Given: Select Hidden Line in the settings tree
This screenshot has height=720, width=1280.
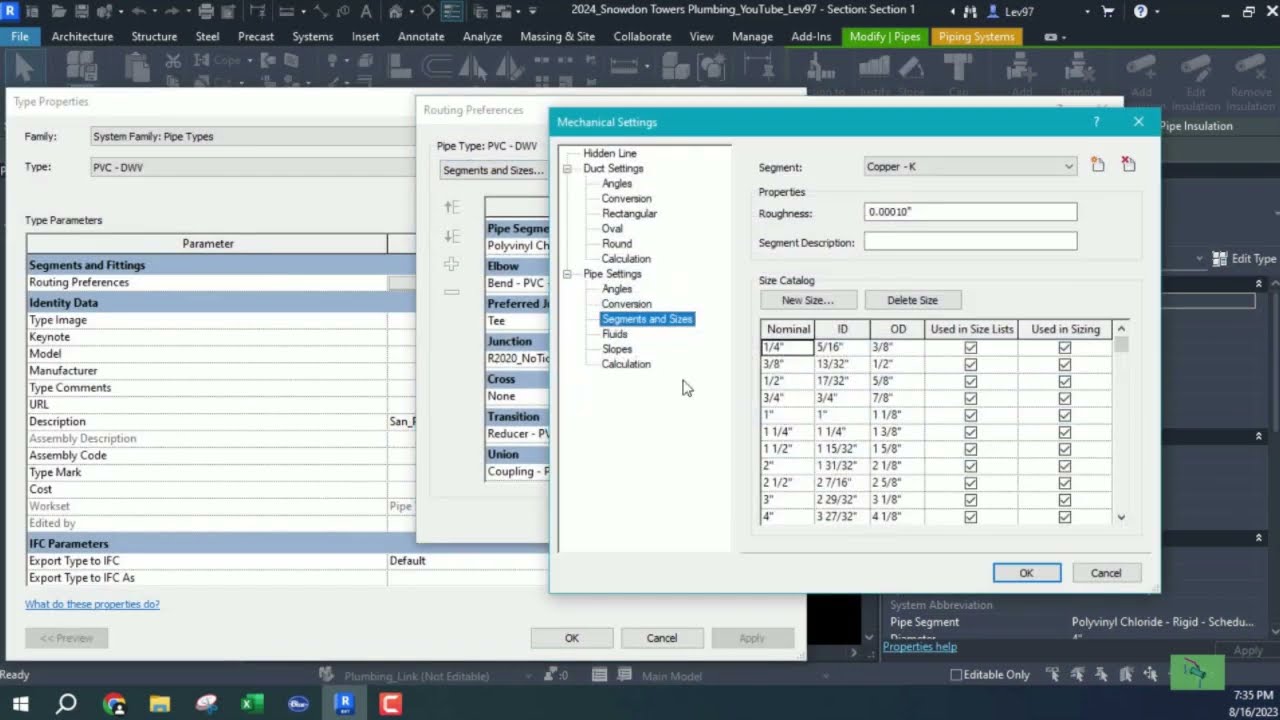Looking at the screenshot, I should [610, 154].
